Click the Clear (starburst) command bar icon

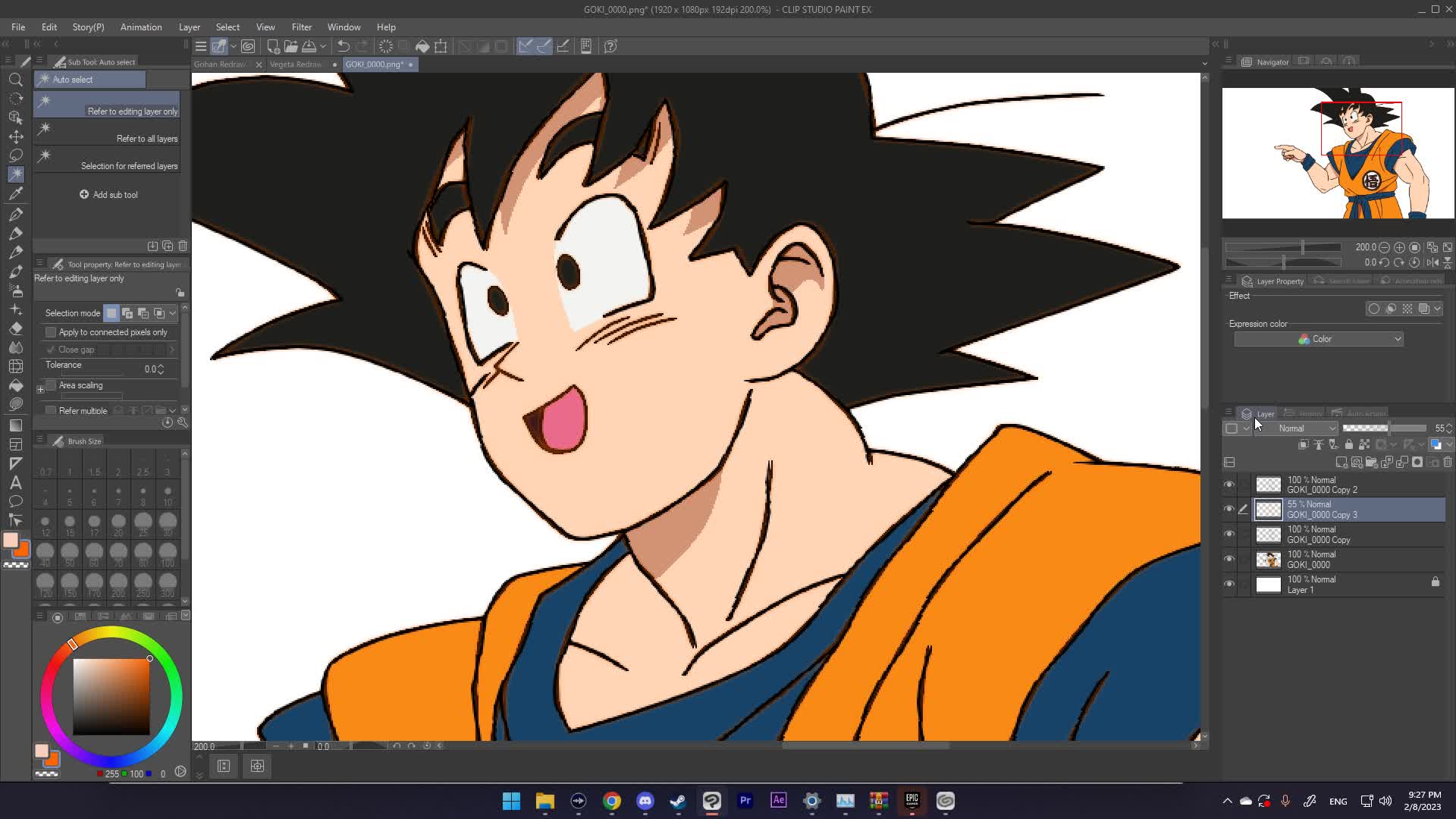click(385, 46)
